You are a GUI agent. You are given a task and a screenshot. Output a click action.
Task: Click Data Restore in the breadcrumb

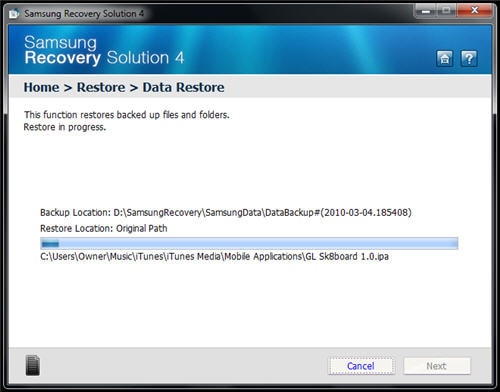coord(183,87)
